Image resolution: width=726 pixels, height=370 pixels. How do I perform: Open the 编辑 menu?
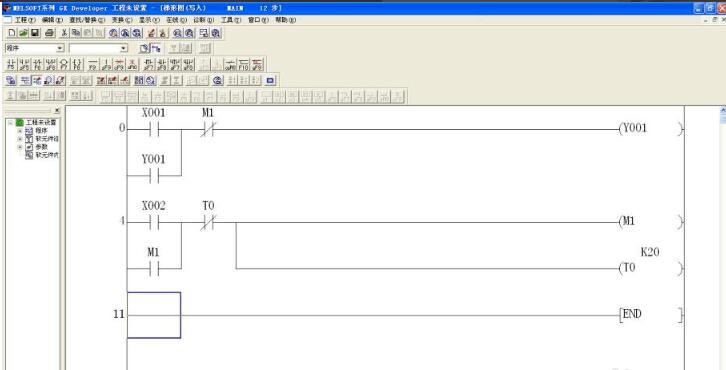coord(52,20)
